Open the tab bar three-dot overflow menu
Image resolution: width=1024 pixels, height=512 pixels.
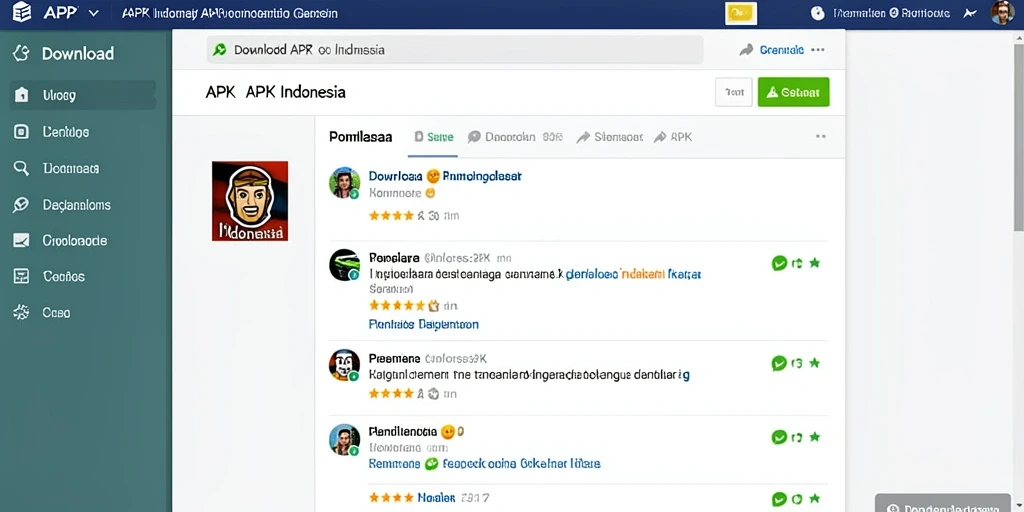[x=821, y=136]
